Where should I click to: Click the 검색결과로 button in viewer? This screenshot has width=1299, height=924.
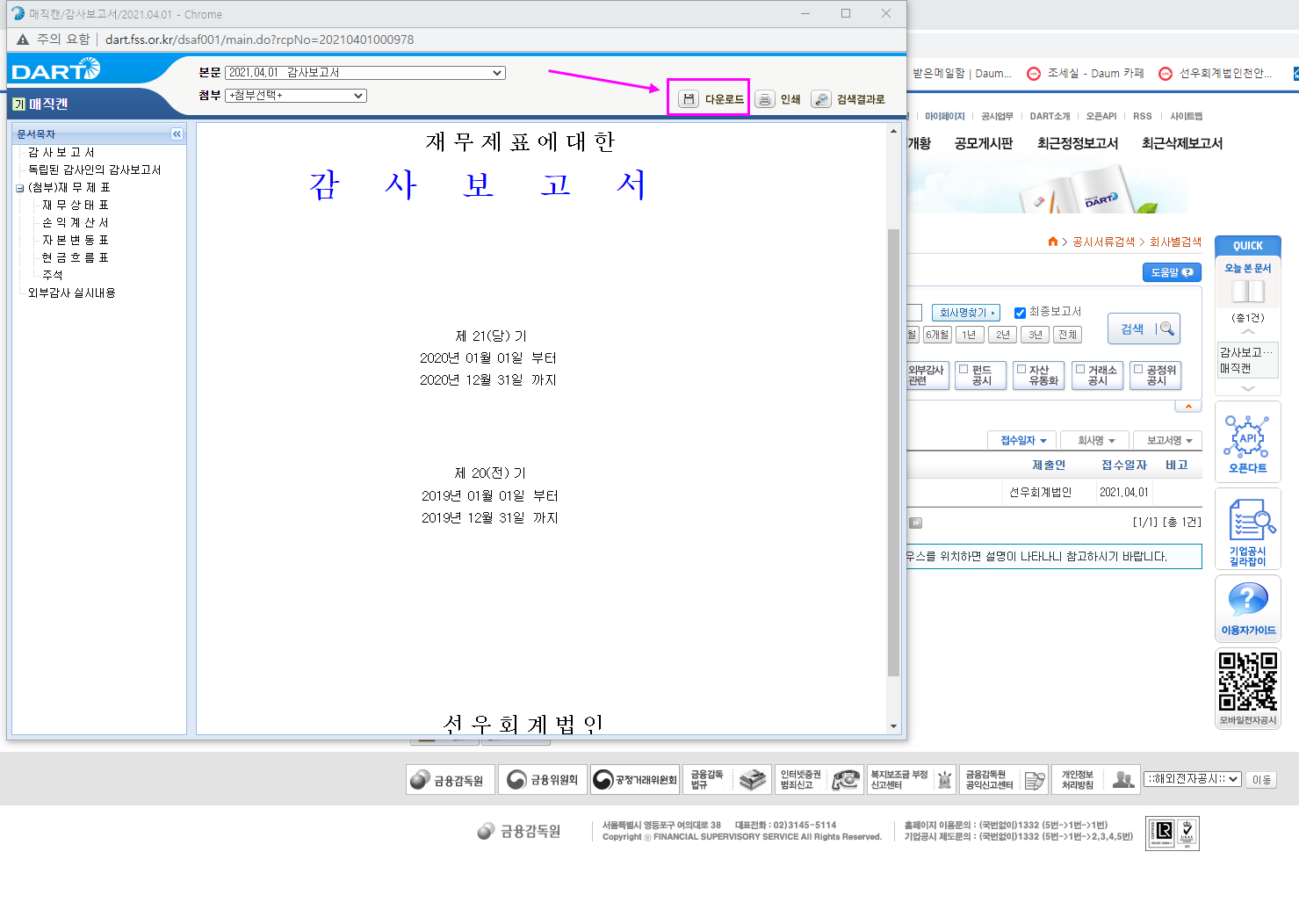click(848, 99)
